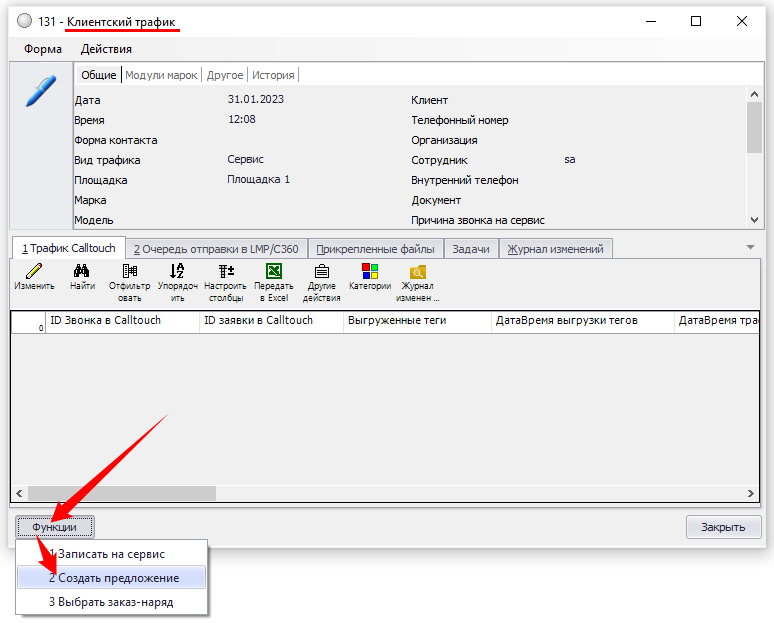Click the Функции dropdown button

(x=55, y=527)
